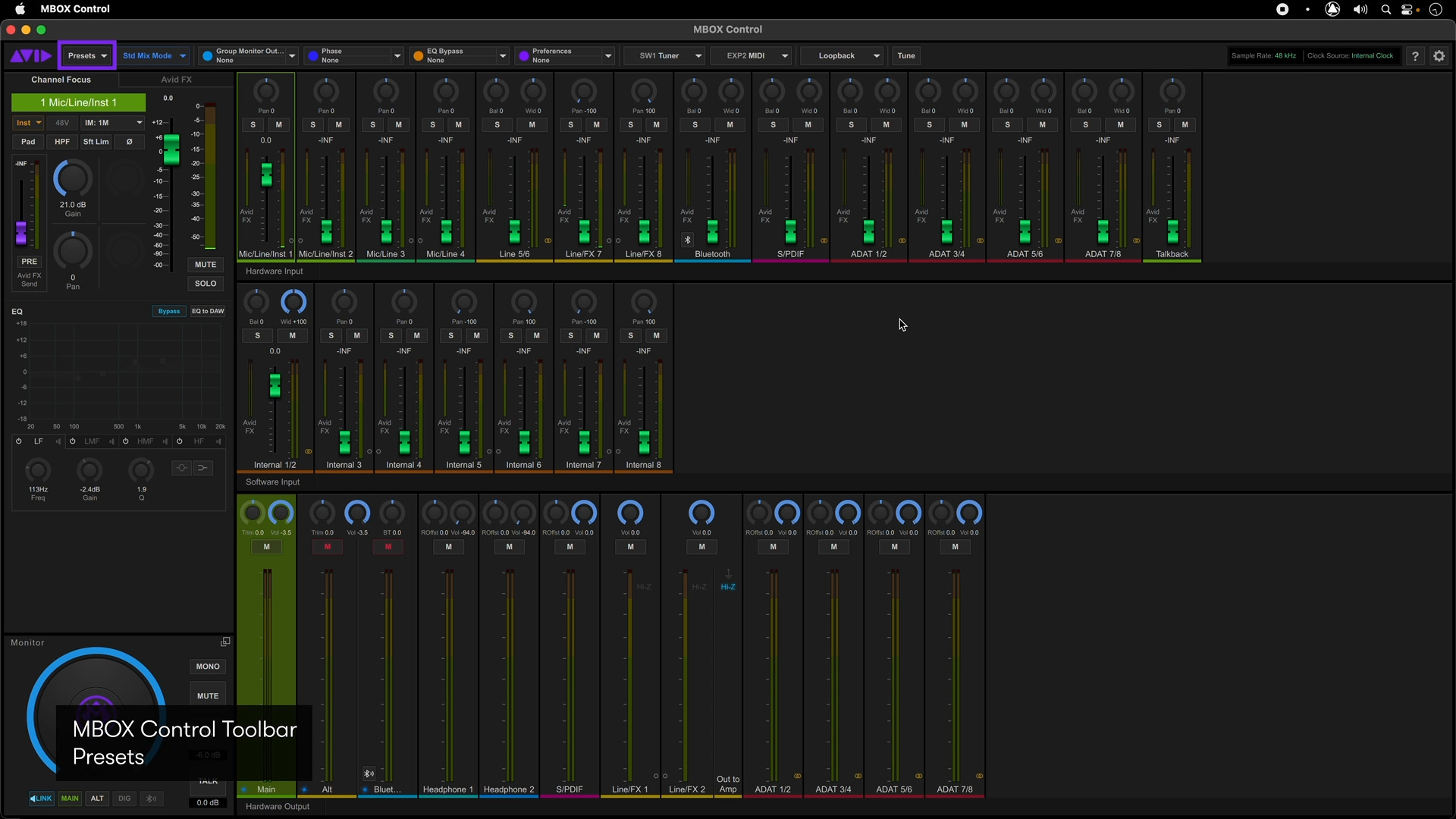Open the EXP2 MIDI dropdown
This screenshot has height=819, width=1456.
(751, 55)
